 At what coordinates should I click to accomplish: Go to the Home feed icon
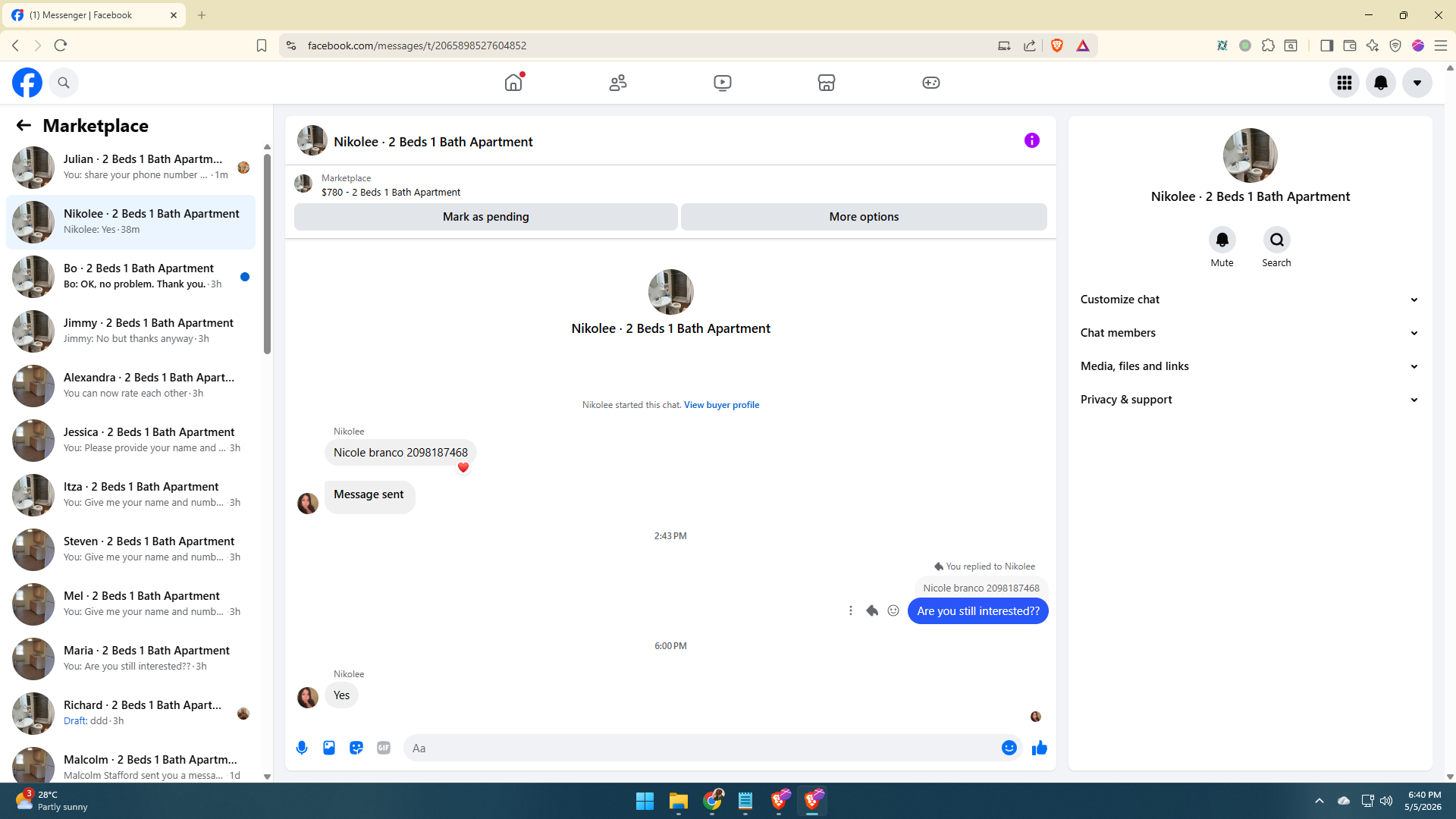click(x=513, y=83)
